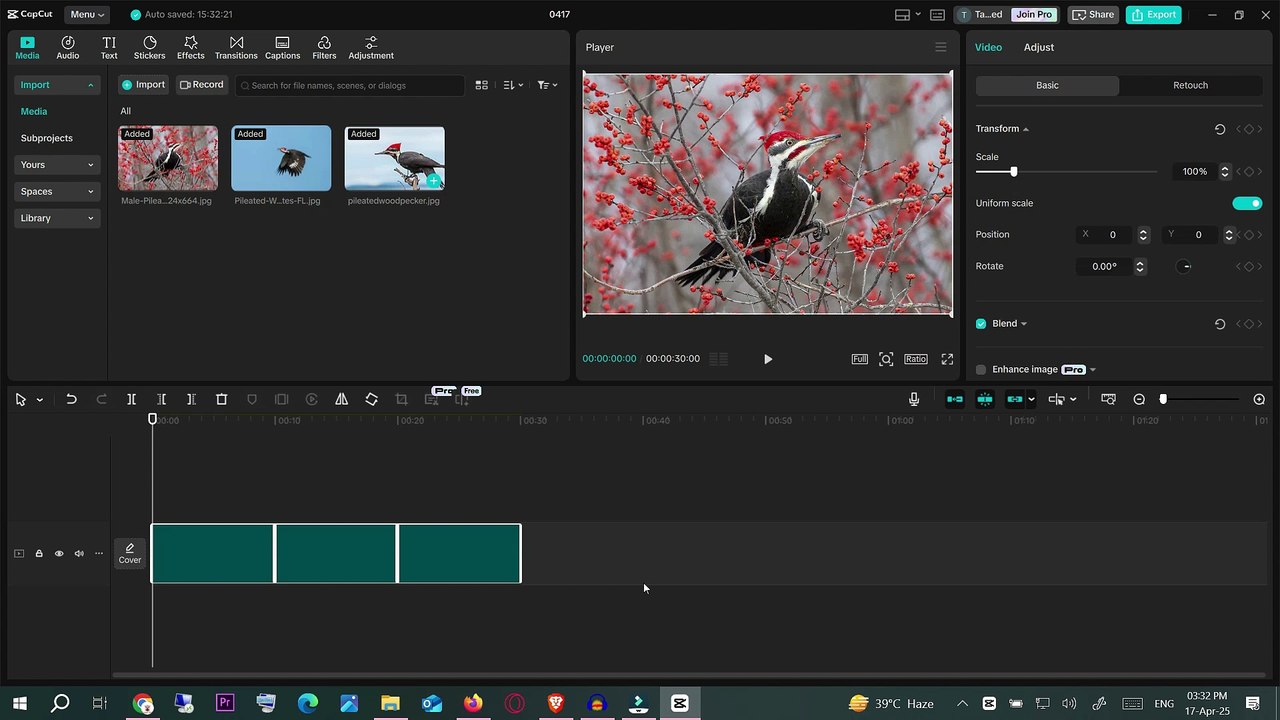Open the Transitions panel
The height and width of the screenshot is (720, 1280).
coord(236,47)
